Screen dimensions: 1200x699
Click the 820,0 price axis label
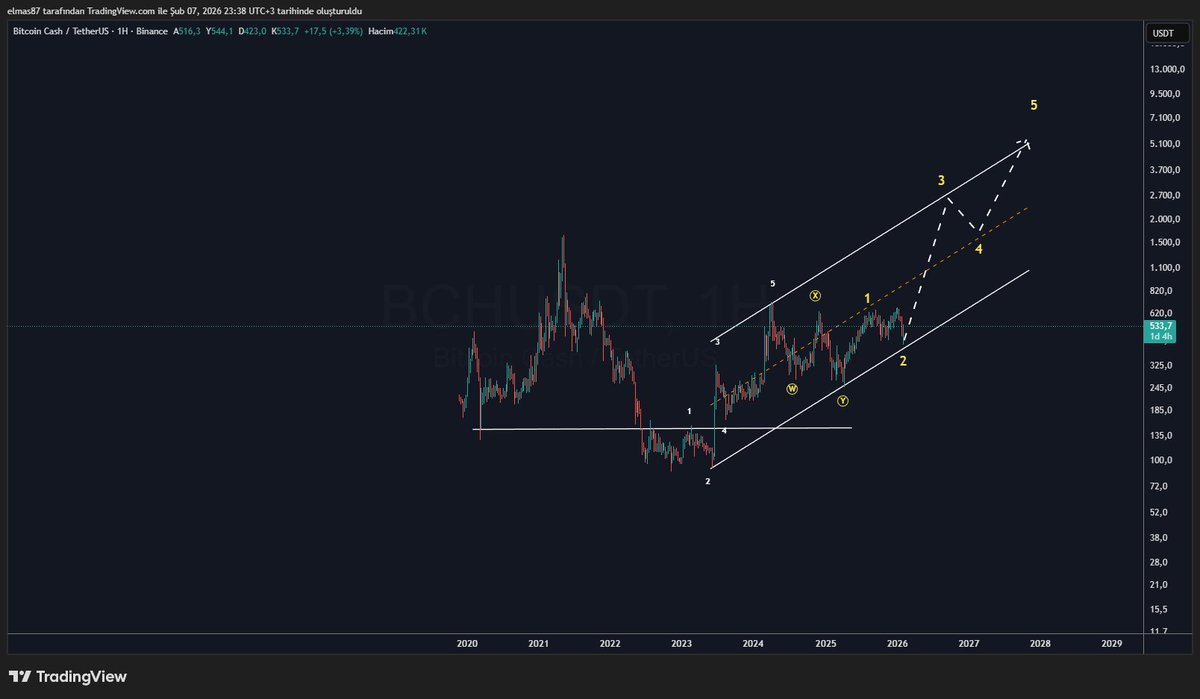tap(1162, 291)
